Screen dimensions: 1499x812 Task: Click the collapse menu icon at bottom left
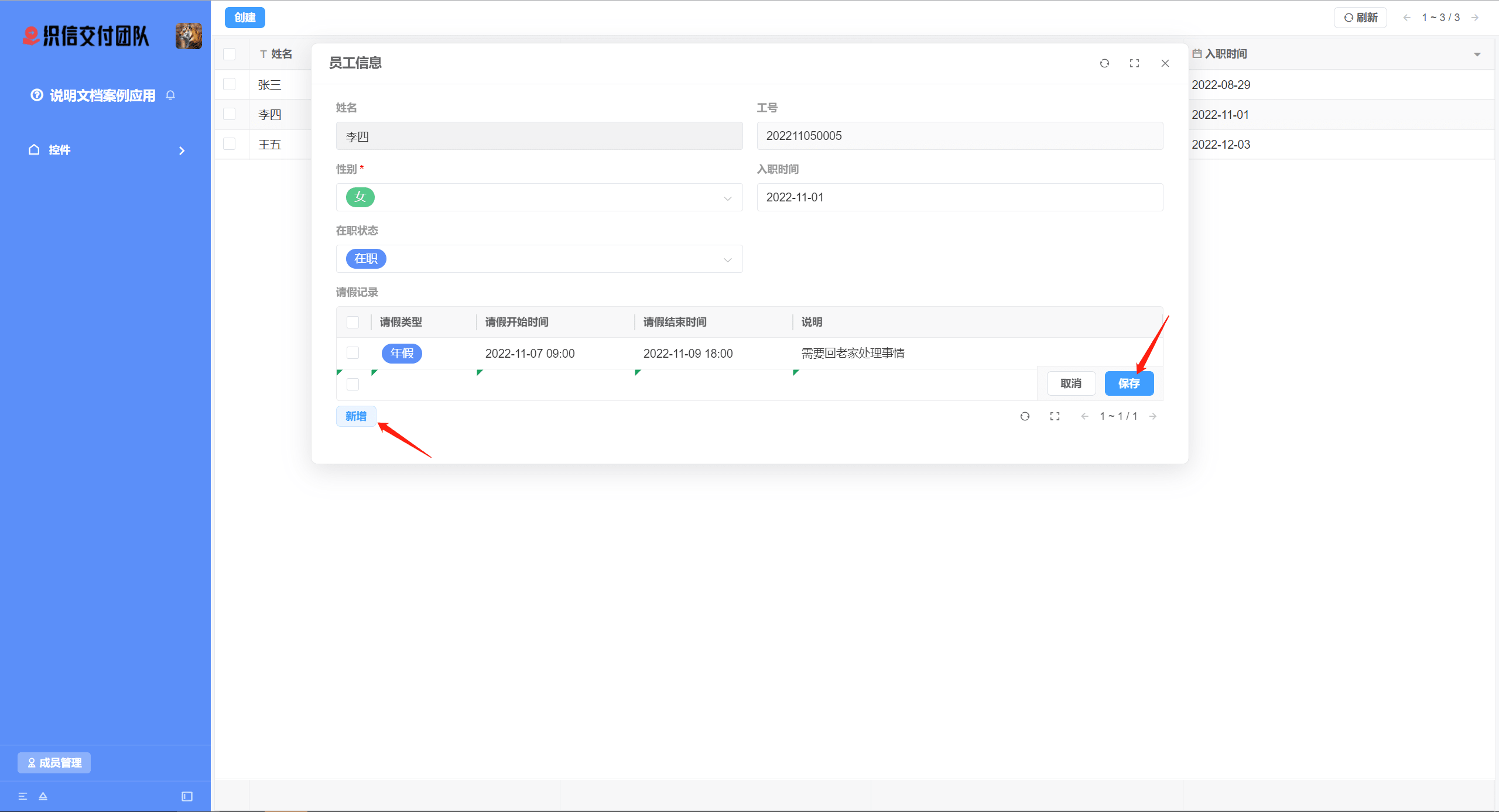[x=23, y=796]
